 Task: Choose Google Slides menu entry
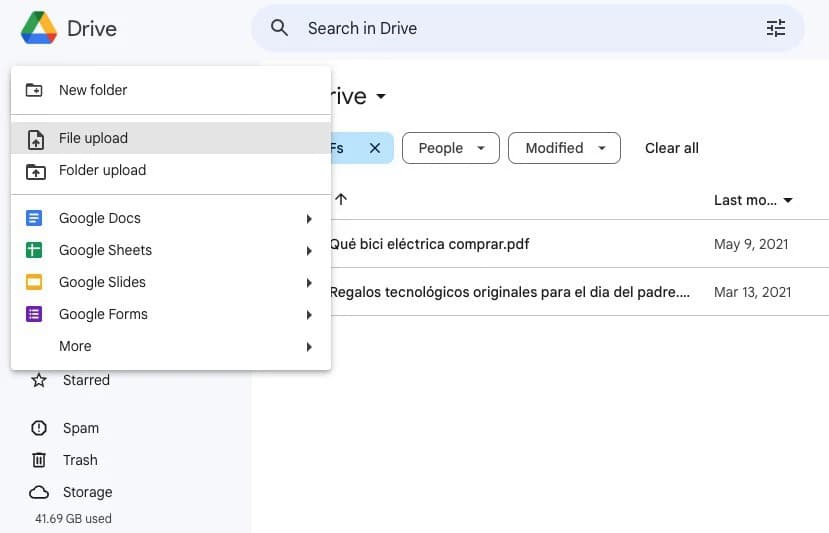171,282
